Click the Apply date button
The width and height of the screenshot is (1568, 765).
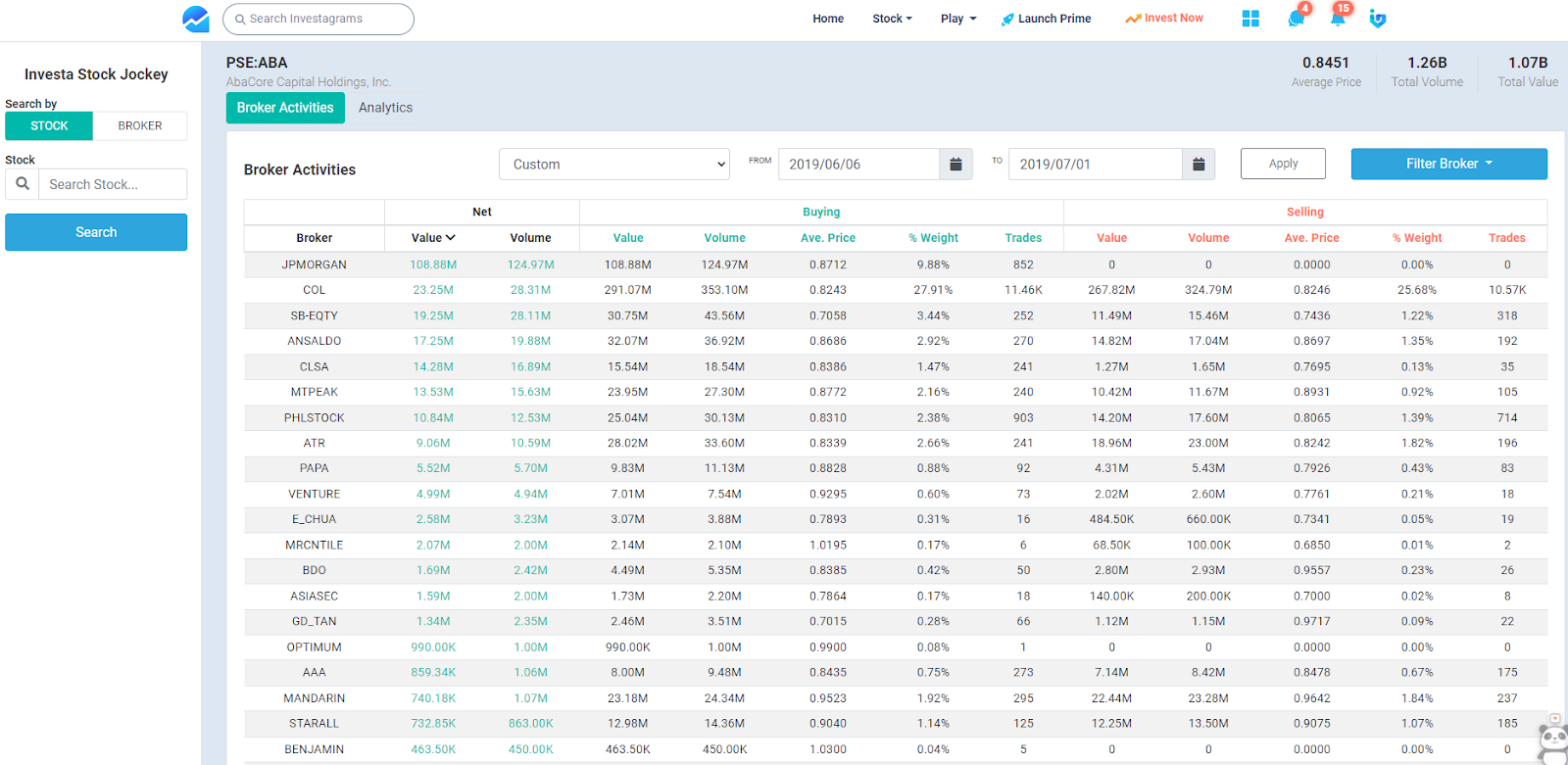click(x=1283, y=164)
